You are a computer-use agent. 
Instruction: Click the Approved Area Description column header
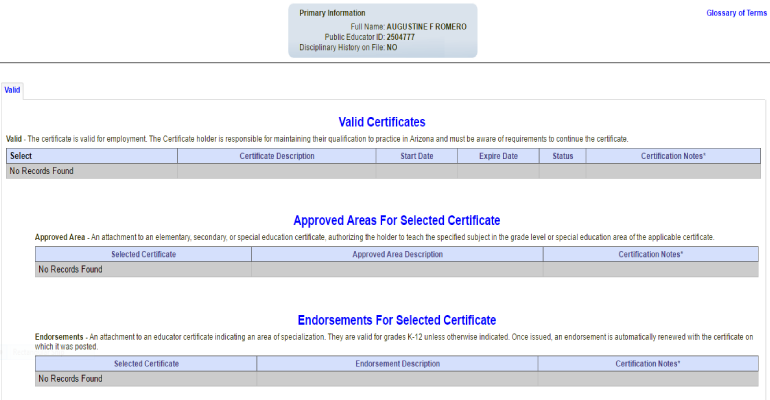pos(397,254)
